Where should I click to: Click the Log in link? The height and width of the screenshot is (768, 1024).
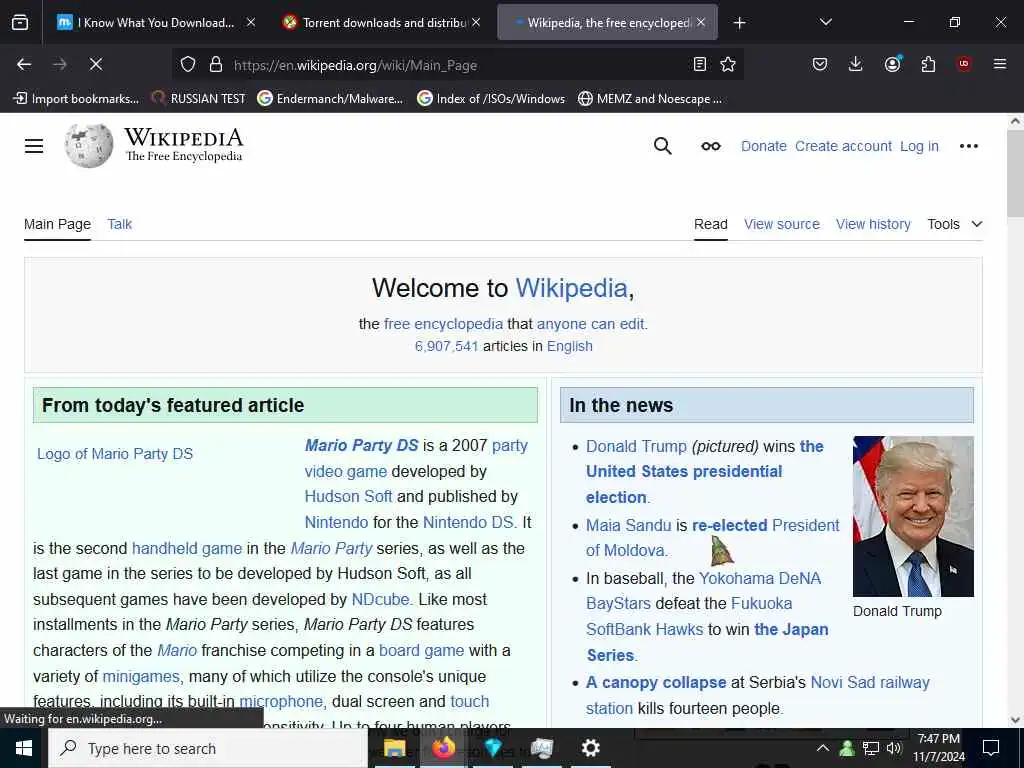click(919, 146)
